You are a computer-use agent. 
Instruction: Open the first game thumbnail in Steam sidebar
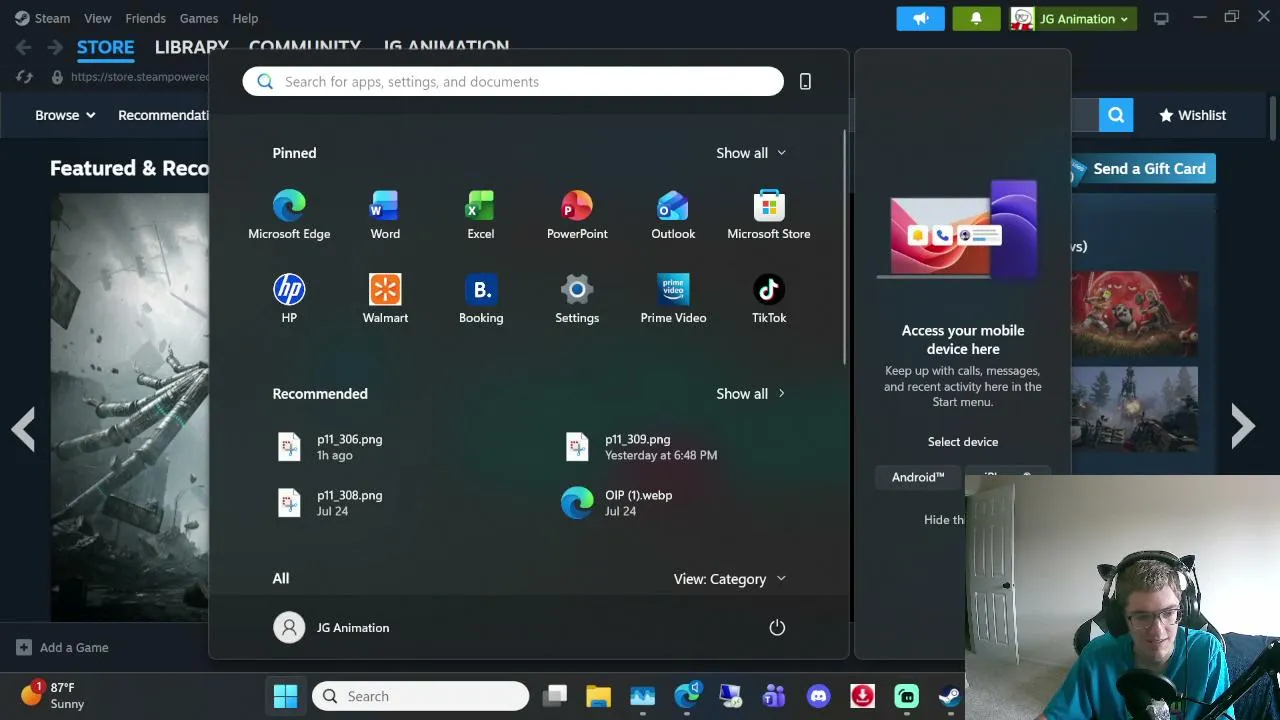pos(1134,313)
